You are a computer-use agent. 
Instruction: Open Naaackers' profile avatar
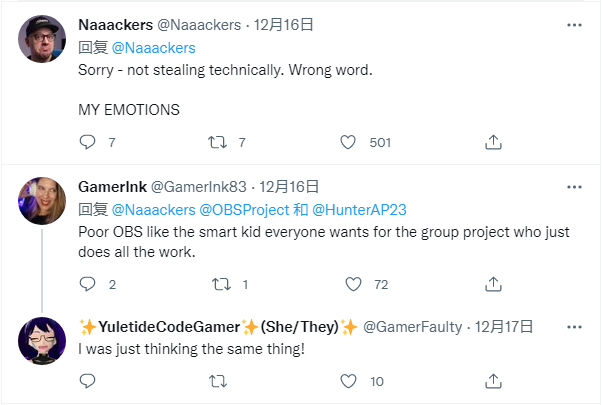click(x=43, y=39)
